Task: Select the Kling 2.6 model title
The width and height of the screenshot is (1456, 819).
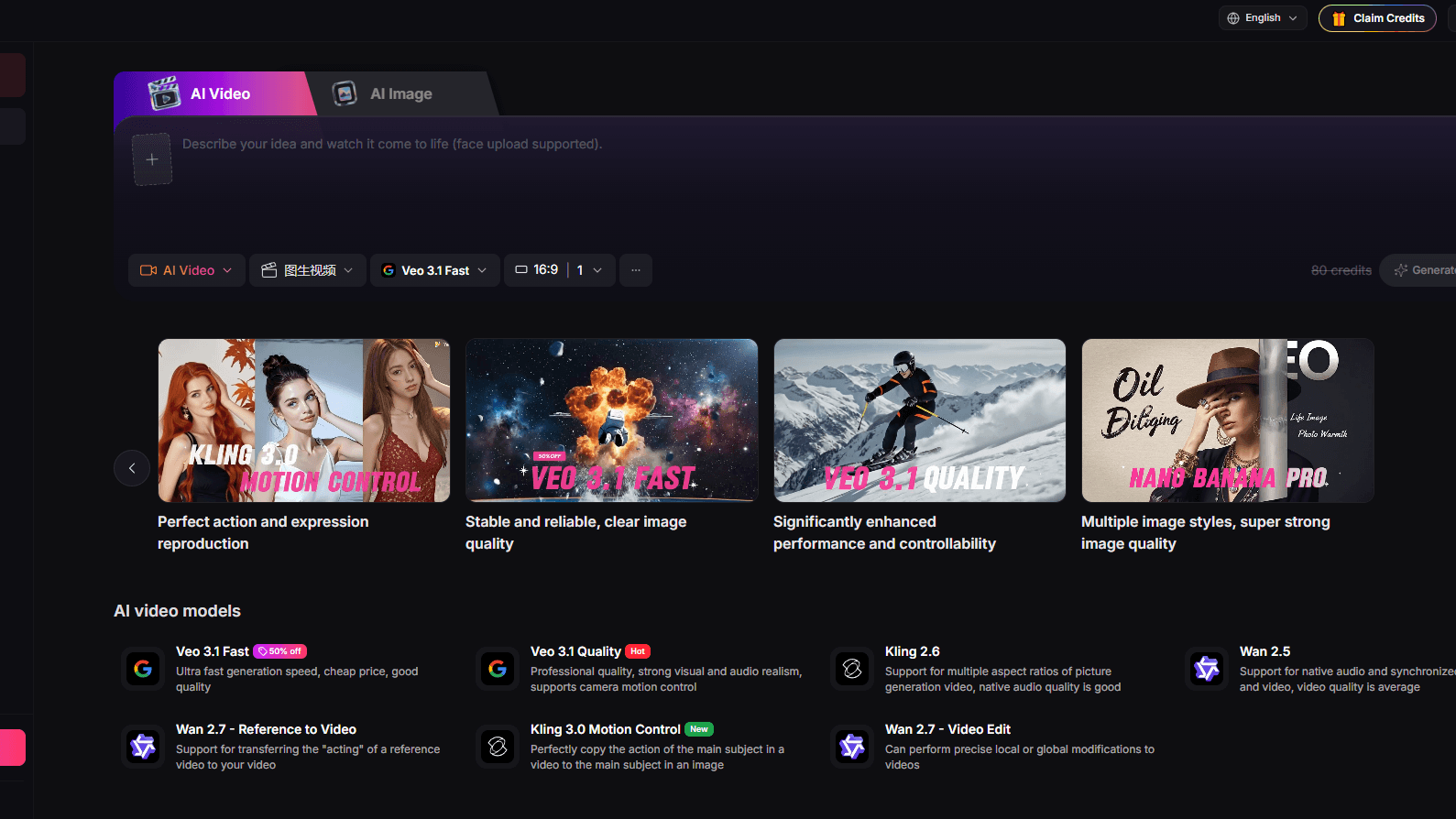Action: [x=913, y=651]
